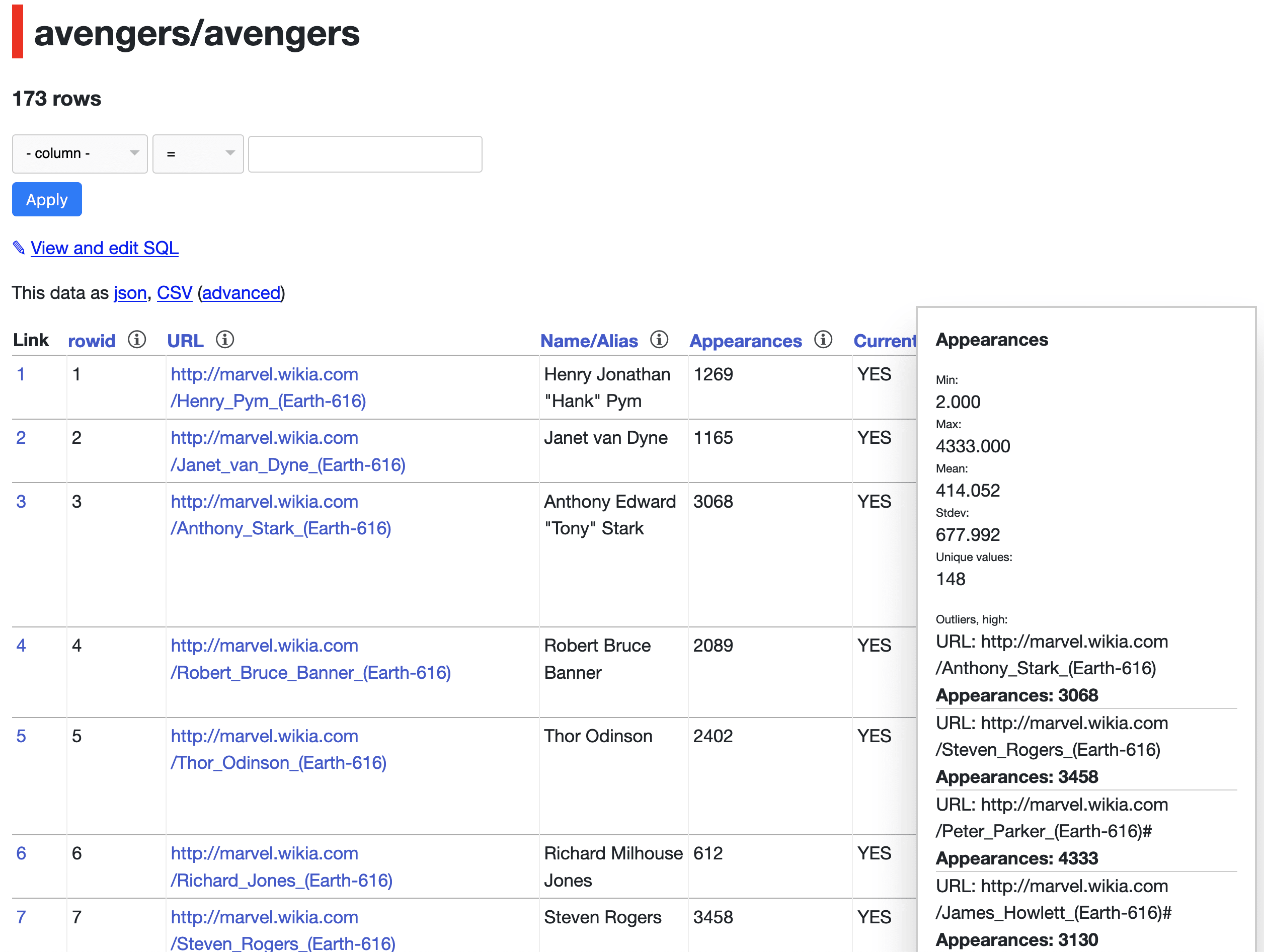Image resolution: width=1264 pixels, height=952 pixels.
Task: Click the 173 rows count text
Action: pos(56,98)
